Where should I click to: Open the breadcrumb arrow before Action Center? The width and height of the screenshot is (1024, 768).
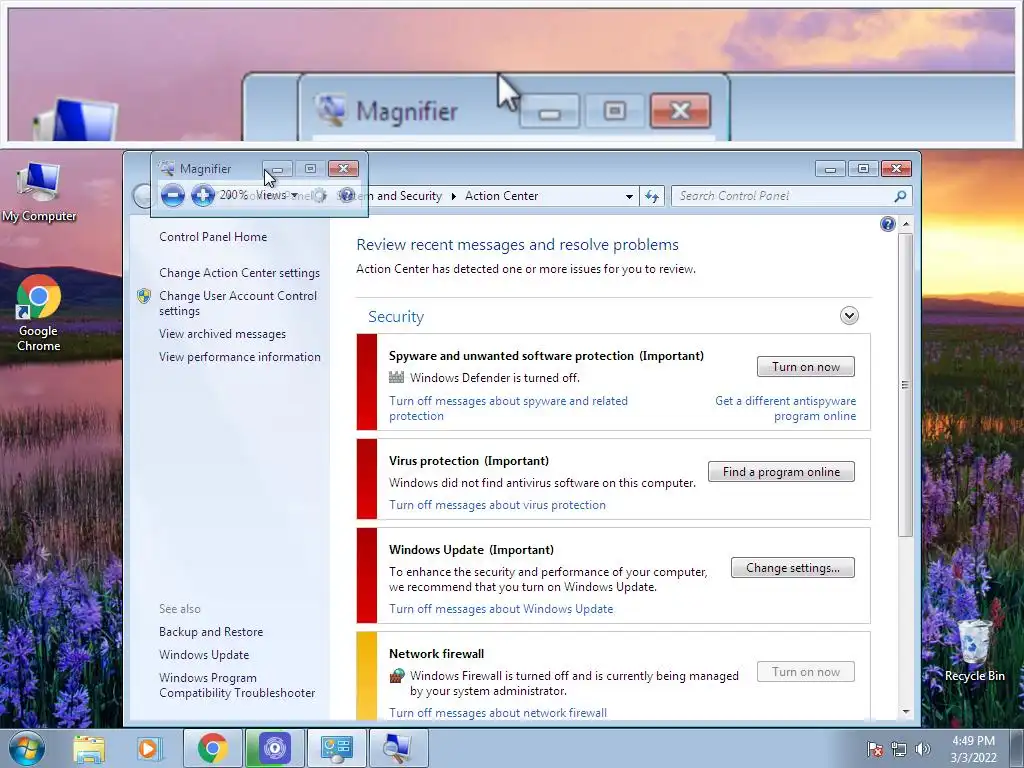point(454,196)
